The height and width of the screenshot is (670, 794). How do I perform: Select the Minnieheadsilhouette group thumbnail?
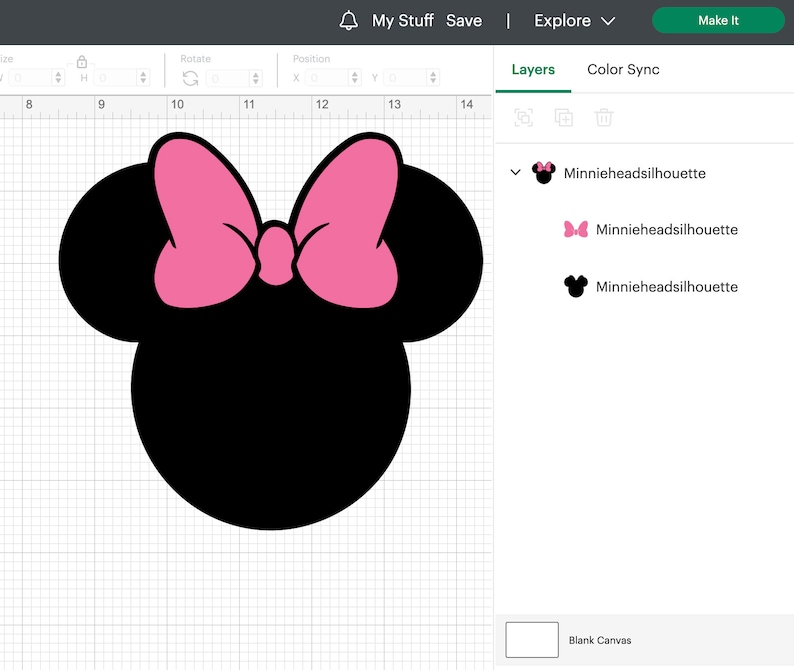(543, 173)
